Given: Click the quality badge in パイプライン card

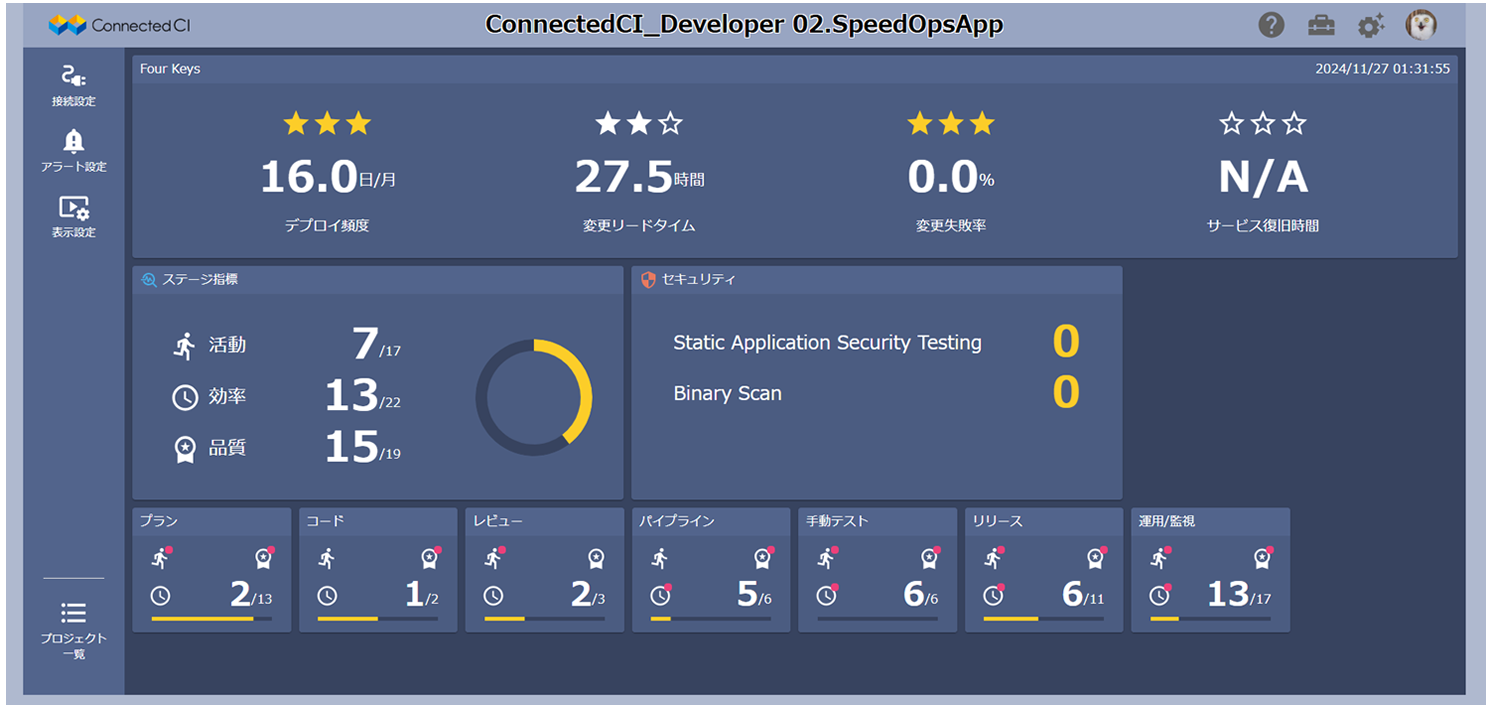Looking at the screenshot, I should 764,558.
